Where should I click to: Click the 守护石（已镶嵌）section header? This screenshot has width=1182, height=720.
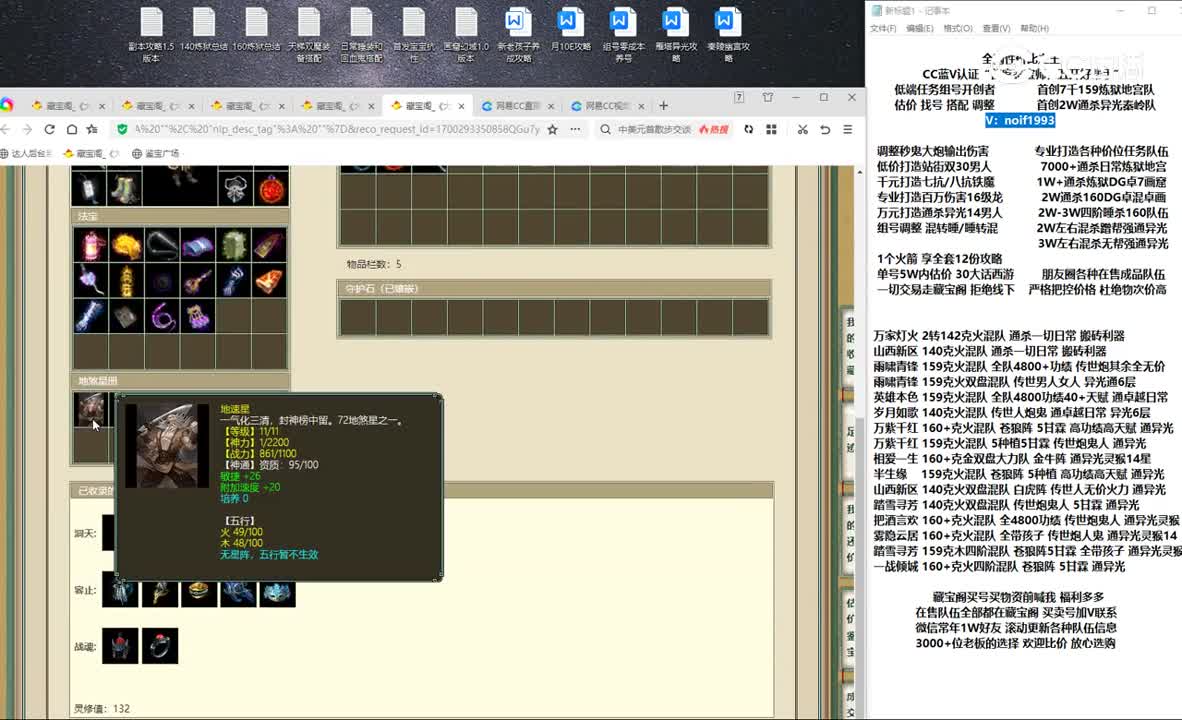pyautogui.click(x=554, y=289)
